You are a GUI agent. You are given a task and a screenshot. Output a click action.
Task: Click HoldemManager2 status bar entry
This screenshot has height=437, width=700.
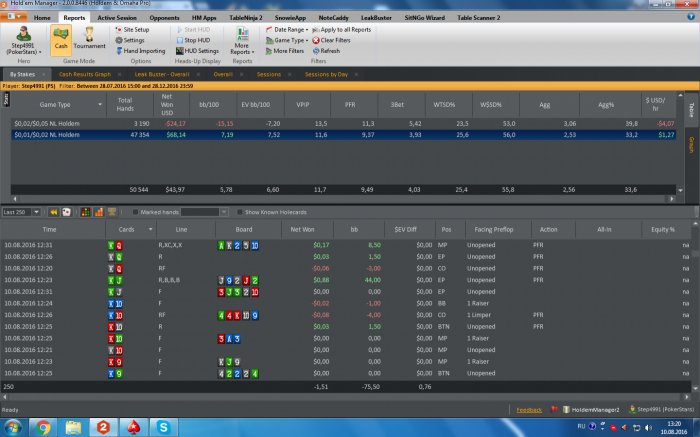[x=591, y=410]
